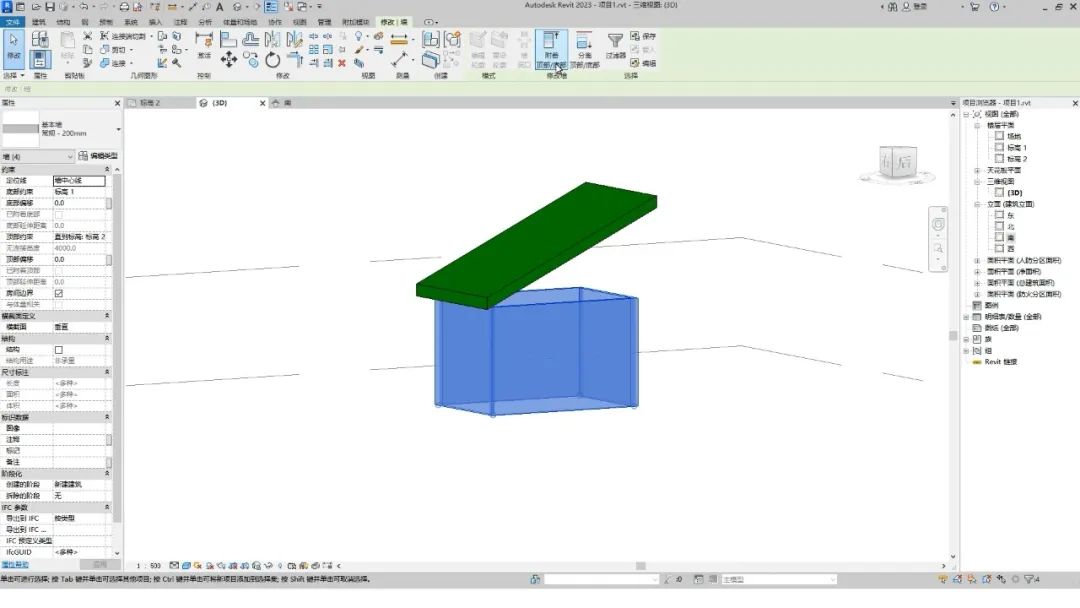Toggle the Room Bounding (房间边界) checkbox
Image resolution: width=1080 pixels, height=608 pixels.
tap(58, 293)
